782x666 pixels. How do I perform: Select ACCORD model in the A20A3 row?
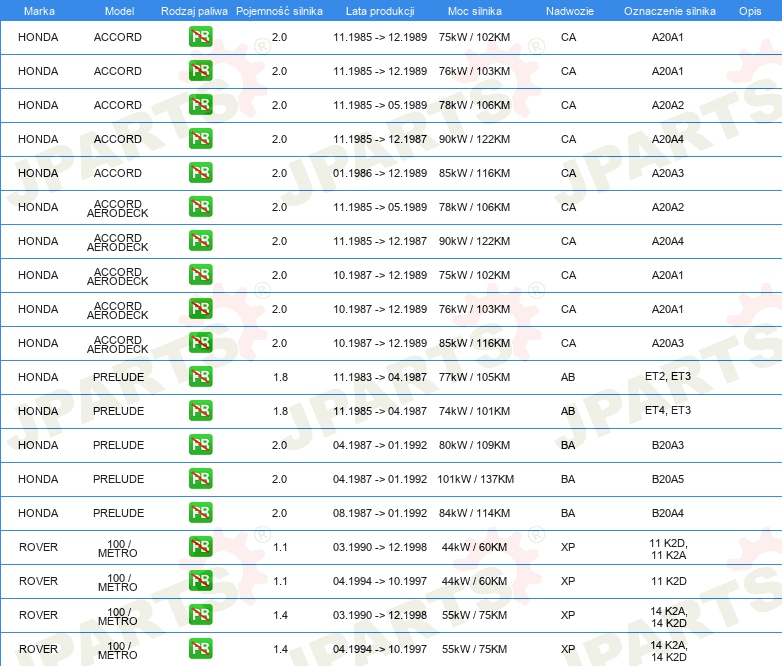pyautogui.click(x=118, y=173)
